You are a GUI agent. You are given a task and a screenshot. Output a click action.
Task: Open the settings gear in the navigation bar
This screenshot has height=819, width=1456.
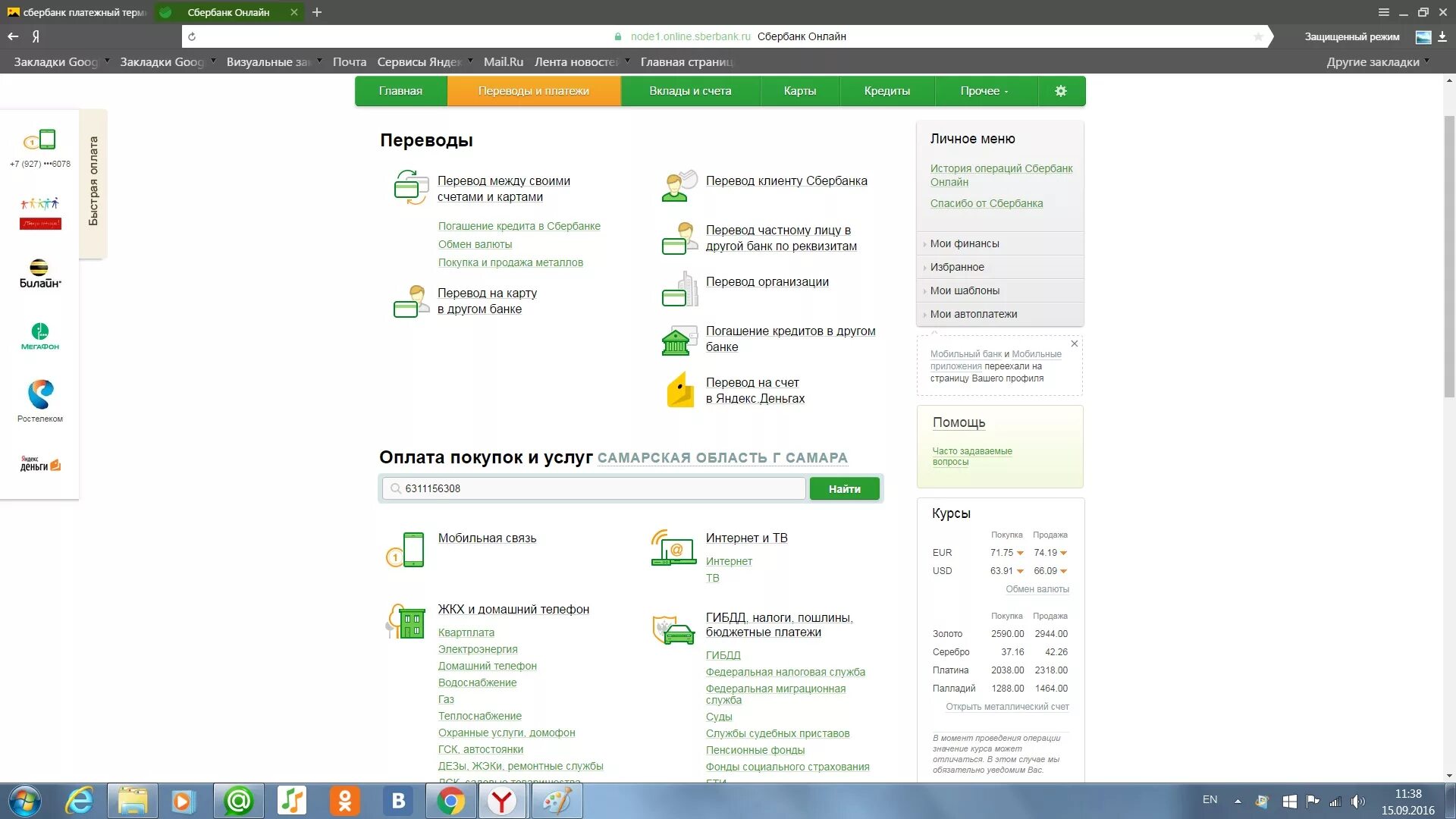pyautogui.click(x=1060, y=90)
